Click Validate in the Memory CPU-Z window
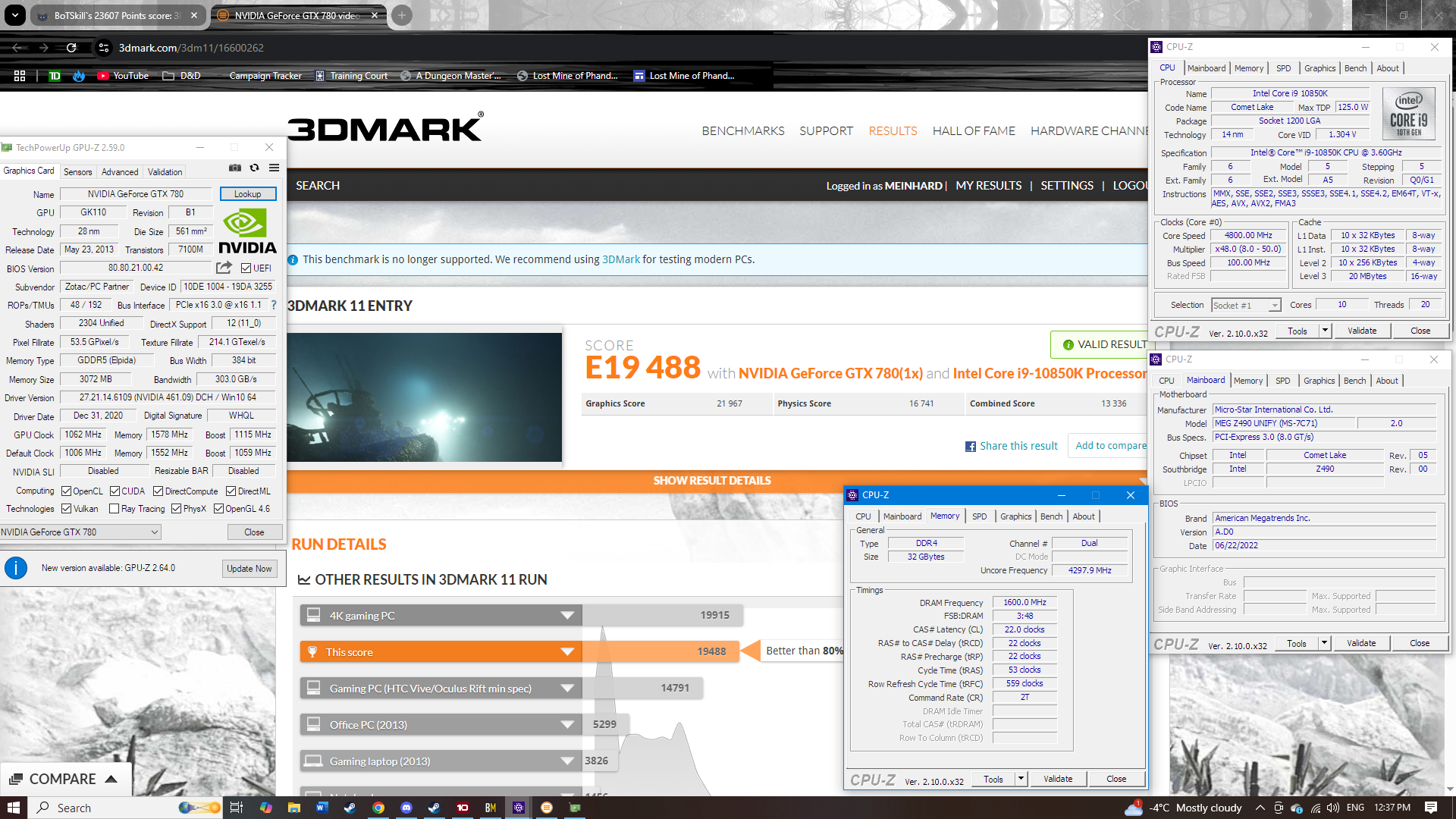 (1057, 779)
